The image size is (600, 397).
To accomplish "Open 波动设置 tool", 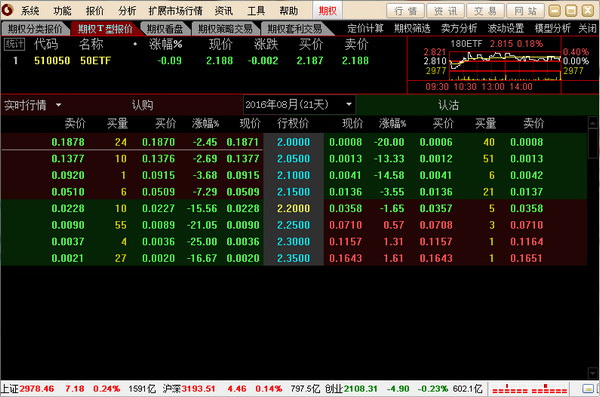I will [505, 28].
